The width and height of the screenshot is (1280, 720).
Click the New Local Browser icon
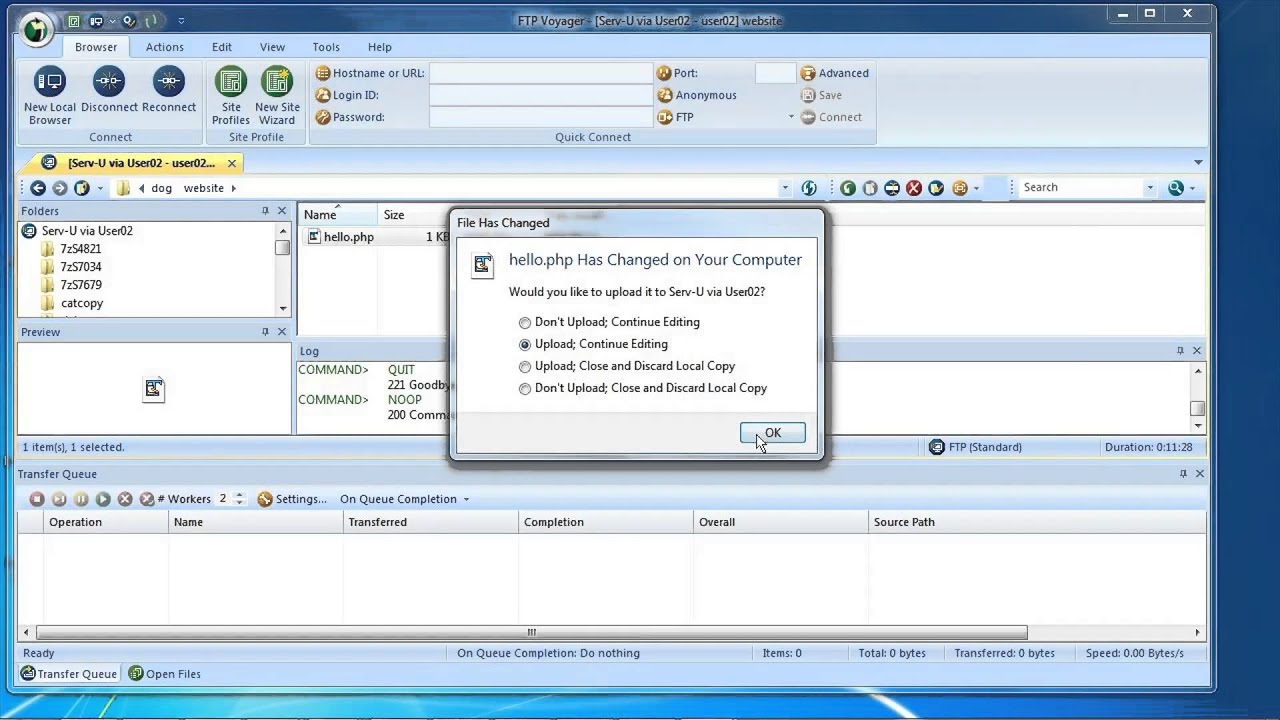[x=50, y=82]
